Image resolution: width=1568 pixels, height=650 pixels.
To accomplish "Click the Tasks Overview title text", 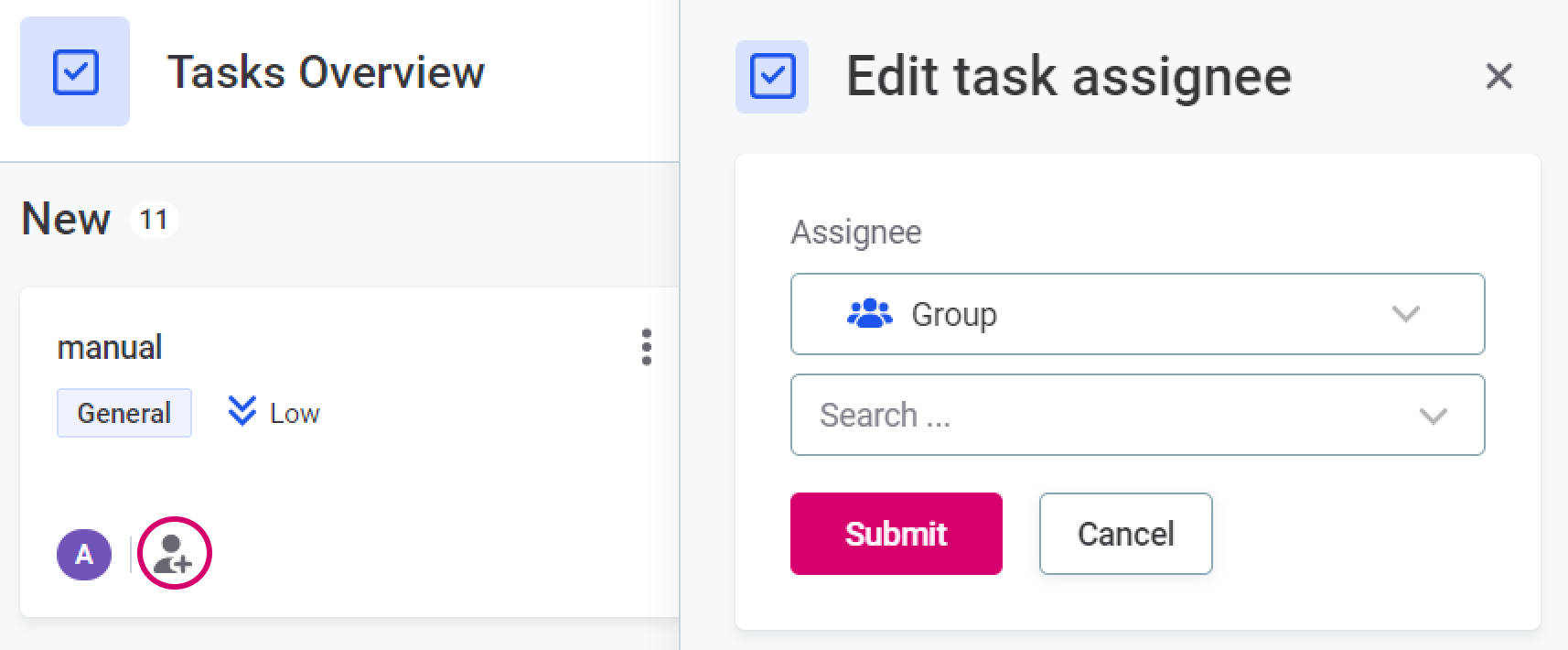I will [x=326, y=72].
